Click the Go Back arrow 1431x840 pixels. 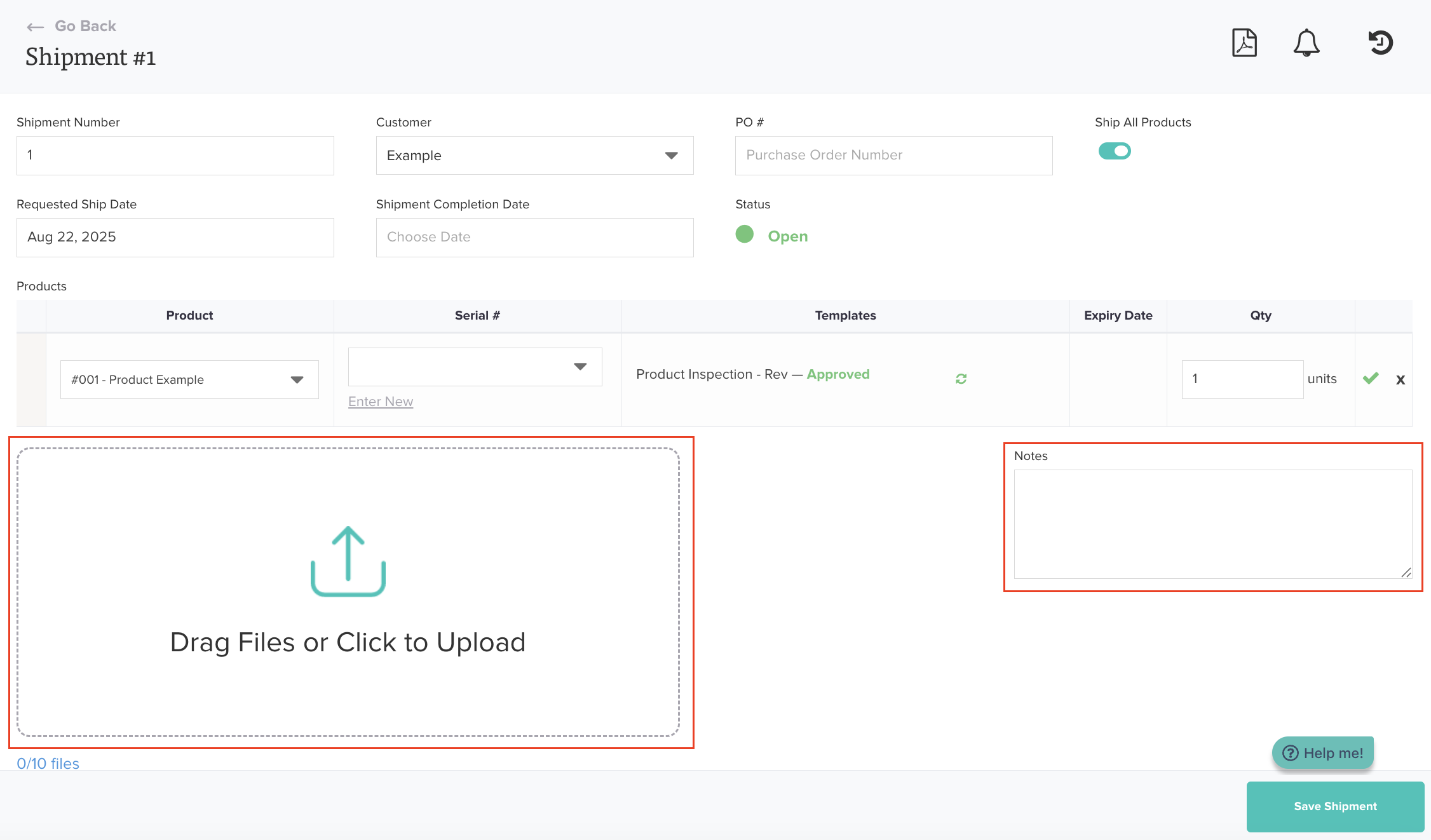[36, 27]
